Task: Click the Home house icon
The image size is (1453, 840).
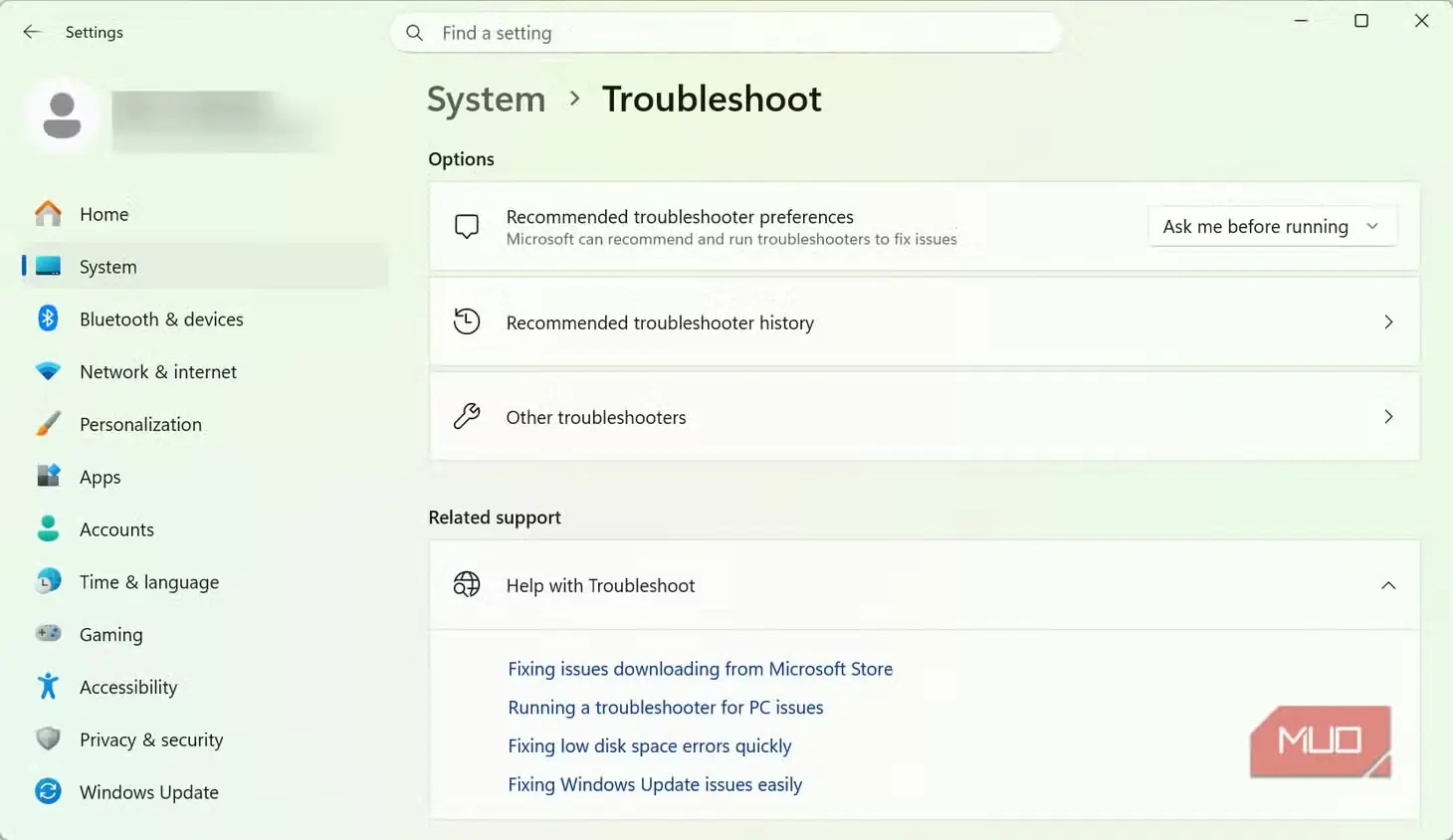Action: (x=48, y=213)
